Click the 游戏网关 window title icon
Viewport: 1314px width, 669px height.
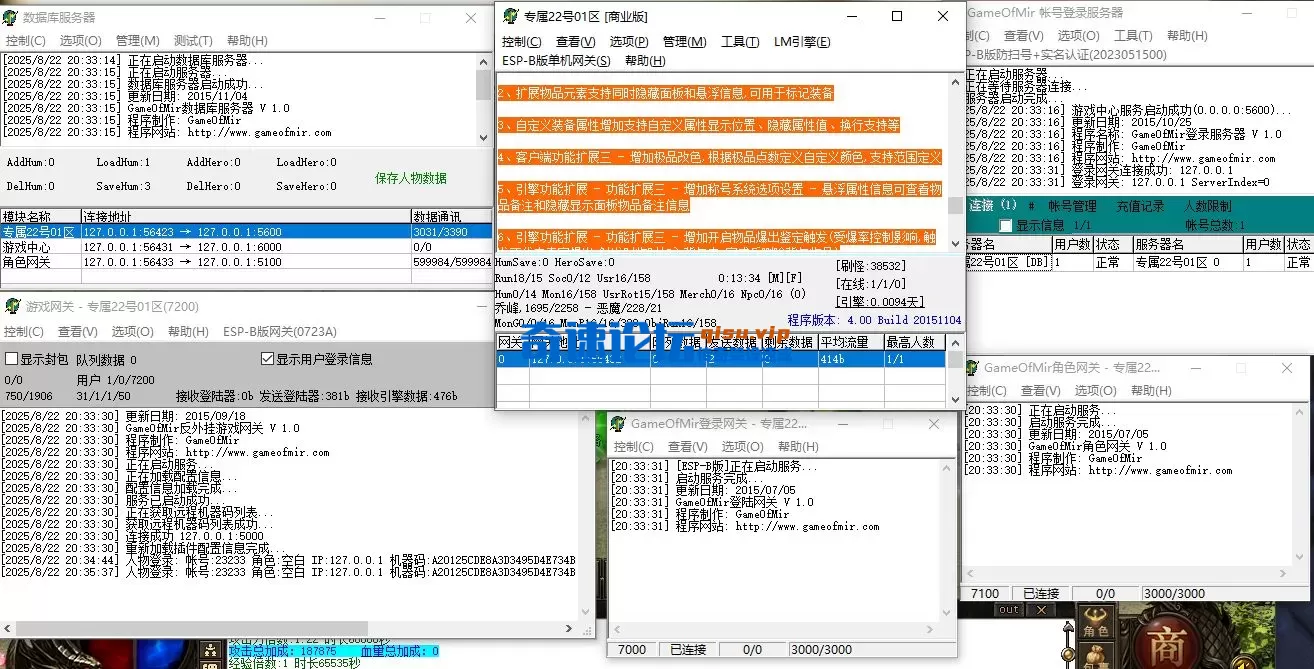coord(11,306)
